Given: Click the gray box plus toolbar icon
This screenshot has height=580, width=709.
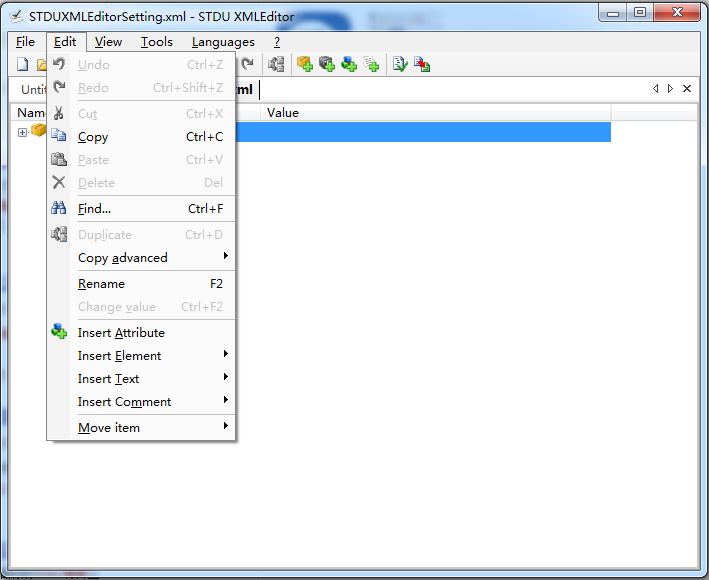Looking at the screenshot, I should 326,64.
